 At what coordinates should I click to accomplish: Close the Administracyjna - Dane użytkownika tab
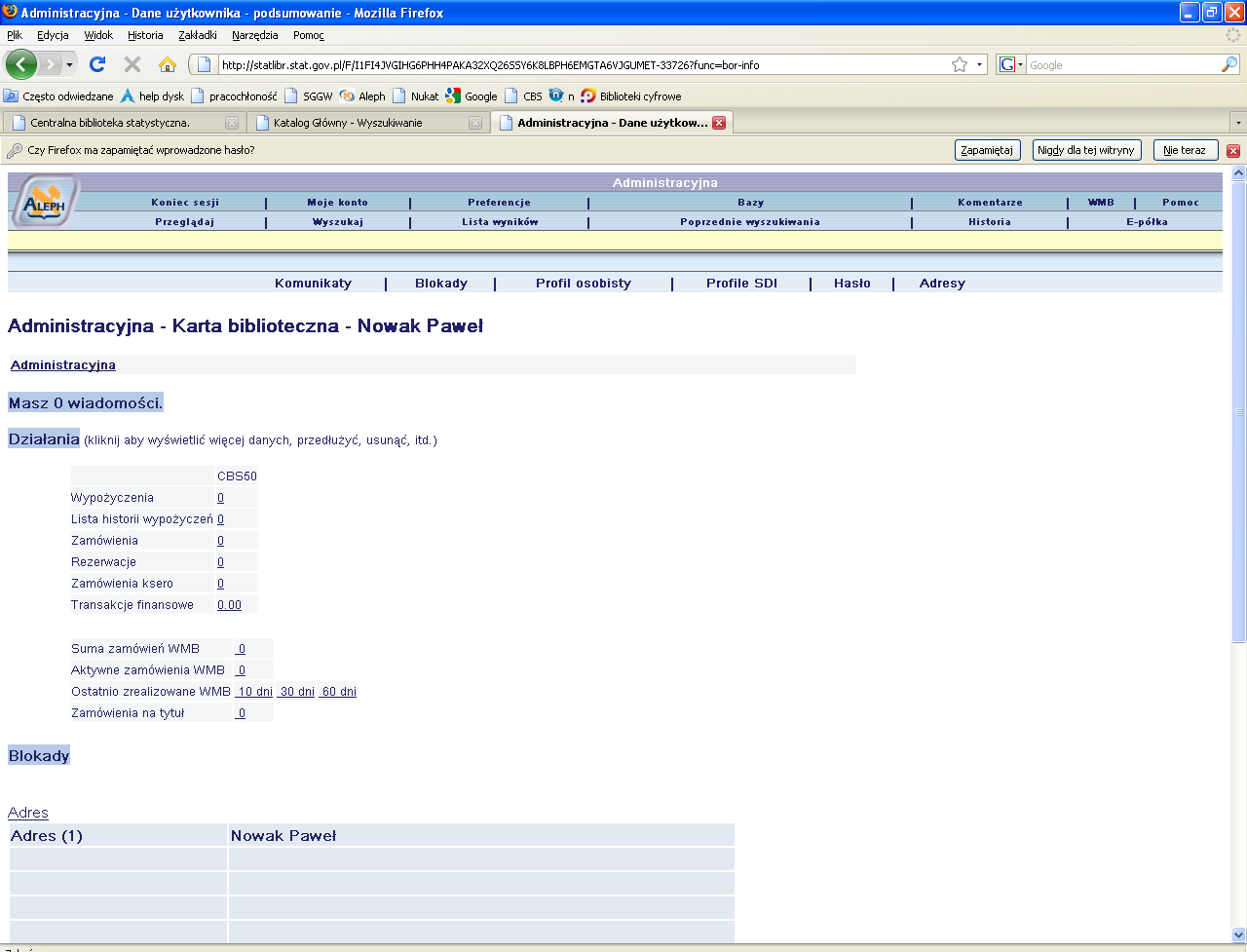click(x=719, y=123)
